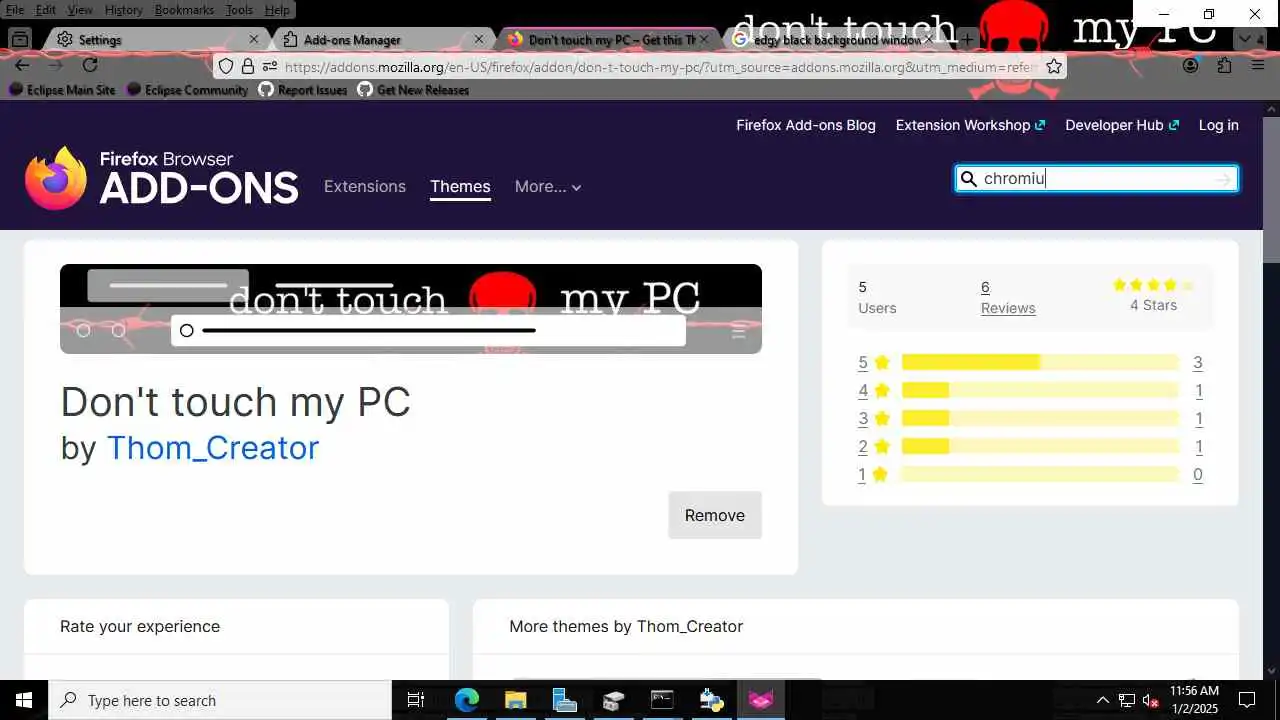This screenshot has width=1280, height=720.
Task: Close the Settings tab
Action: [253, 39]
